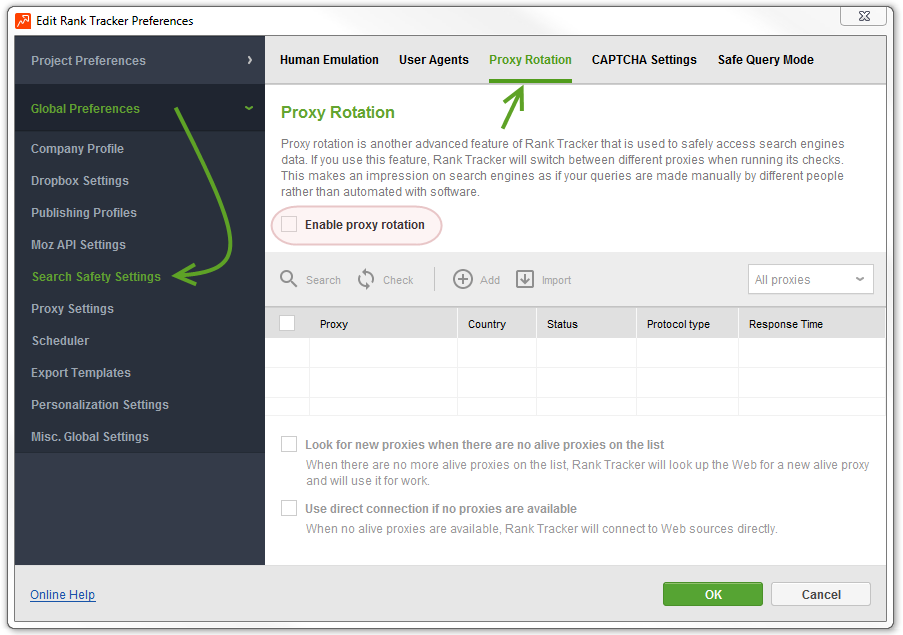This screenshot has height=635, width=903.
Task: Click the Add label in proxy toolbar
Action: pos(490,280)
